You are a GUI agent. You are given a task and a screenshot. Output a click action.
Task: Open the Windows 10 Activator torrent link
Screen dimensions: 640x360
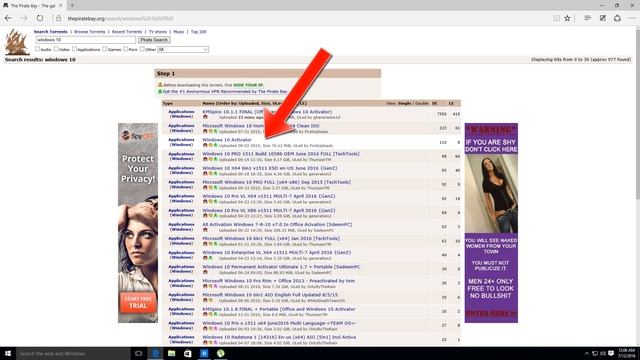point(227,140)
